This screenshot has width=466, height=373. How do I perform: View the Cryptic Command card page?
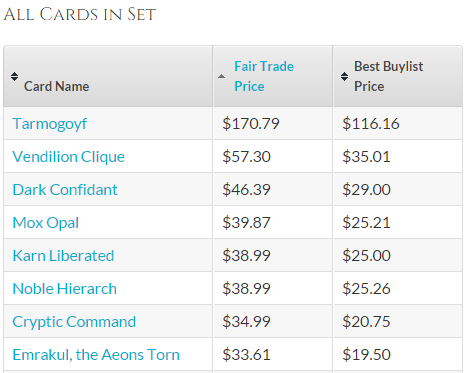tap(74, 322)
